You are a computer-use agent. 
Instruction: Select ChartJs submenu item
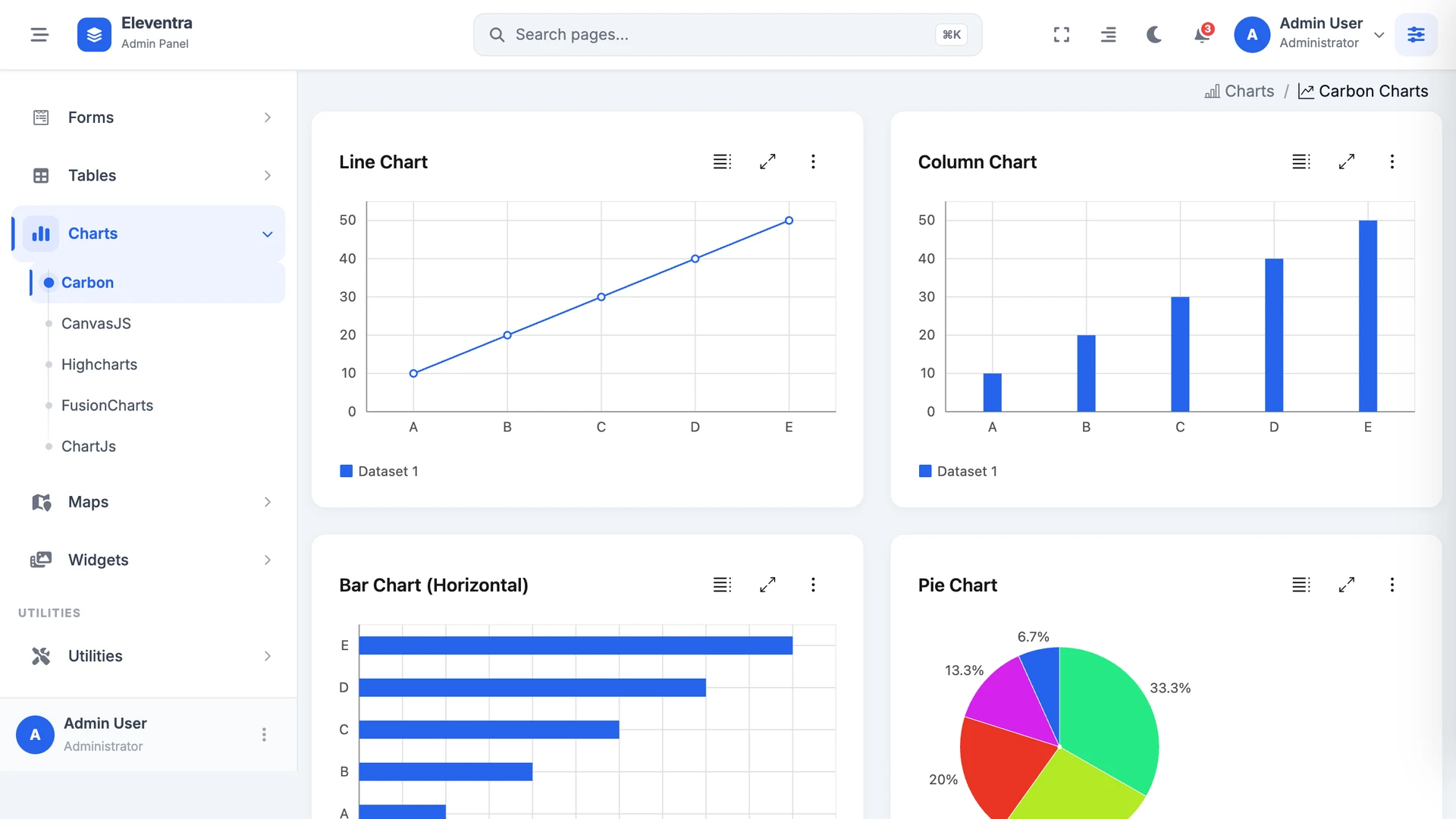click(x=88, y=447)
